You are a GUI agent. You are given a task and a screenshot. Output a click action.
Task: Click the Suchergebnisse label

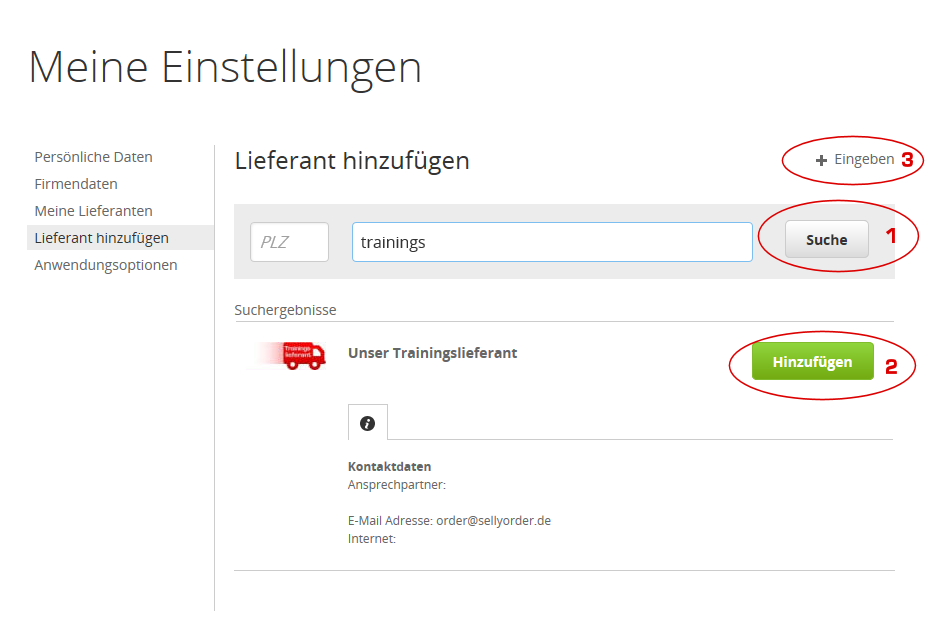click(x=285, y=310)
